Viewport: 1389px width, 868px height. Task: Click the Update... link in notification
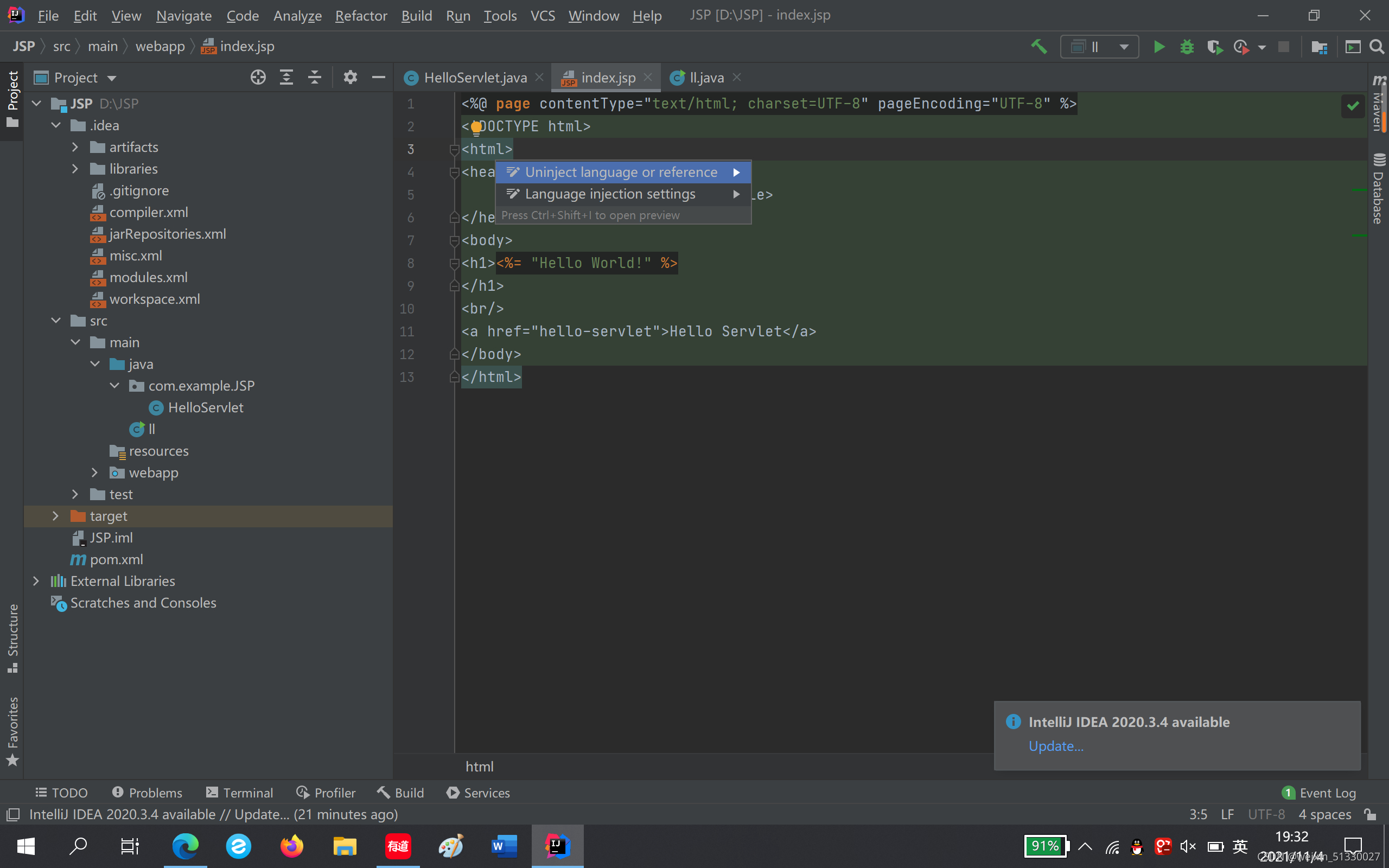point(1055,746)
